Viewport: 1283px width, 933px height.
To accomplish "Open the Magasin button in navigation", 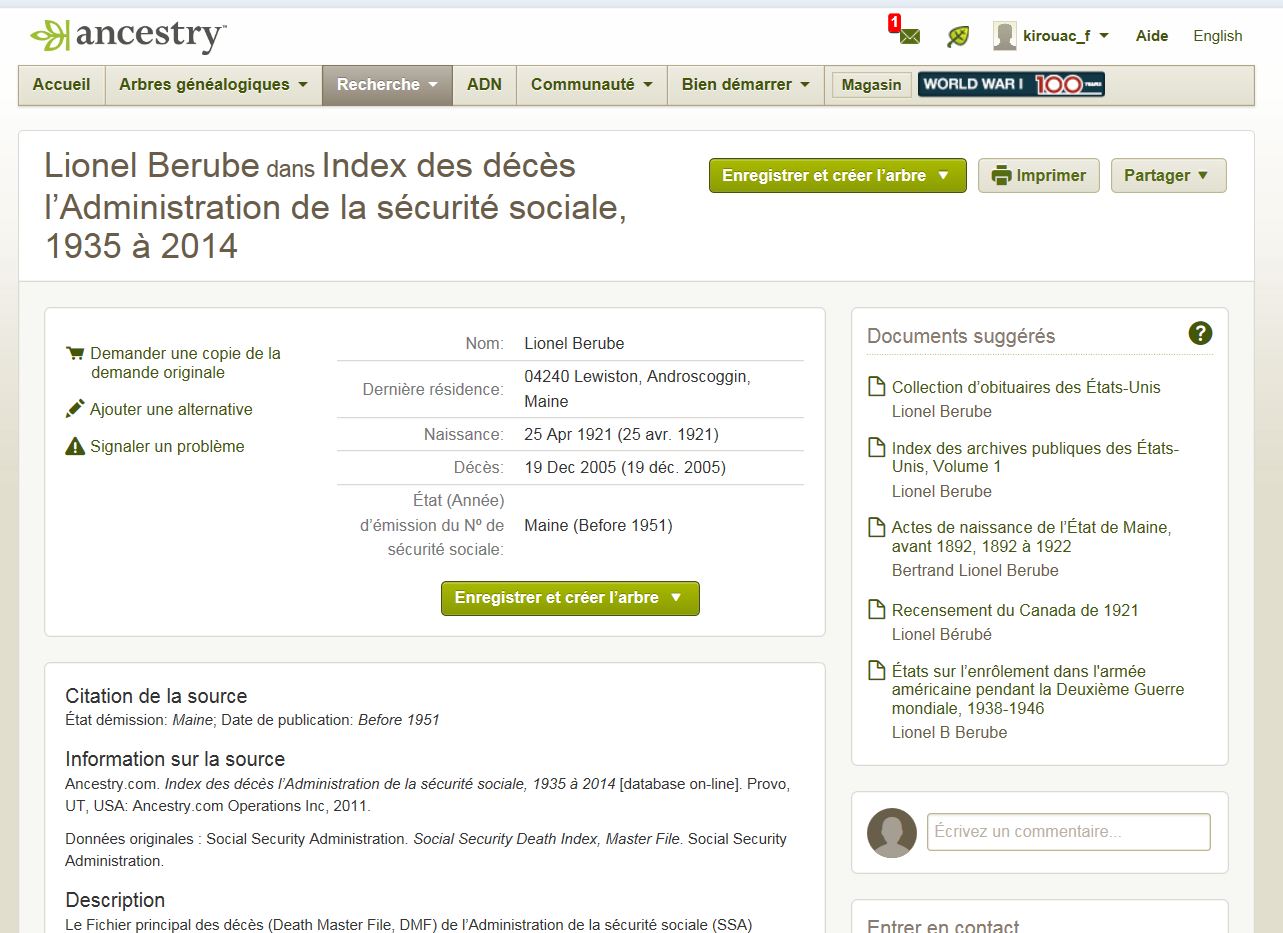I will 871,85.
